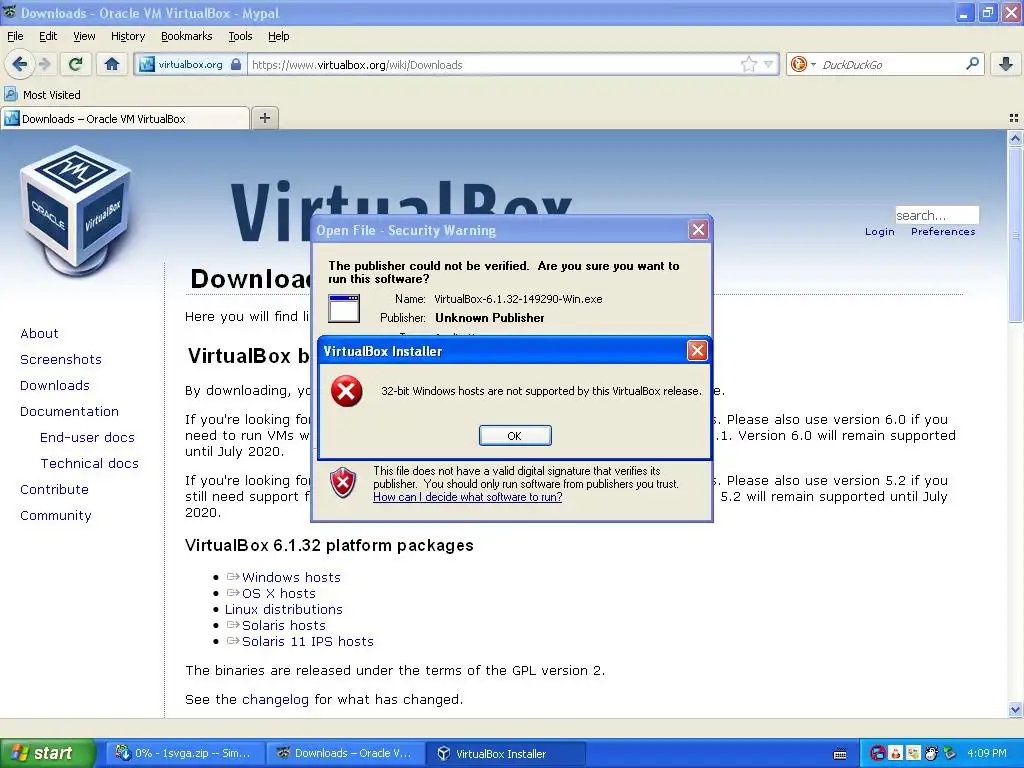Click the browser Forward arrow
This screenshot has height=768, width=1024.
(x=44, y=64)
